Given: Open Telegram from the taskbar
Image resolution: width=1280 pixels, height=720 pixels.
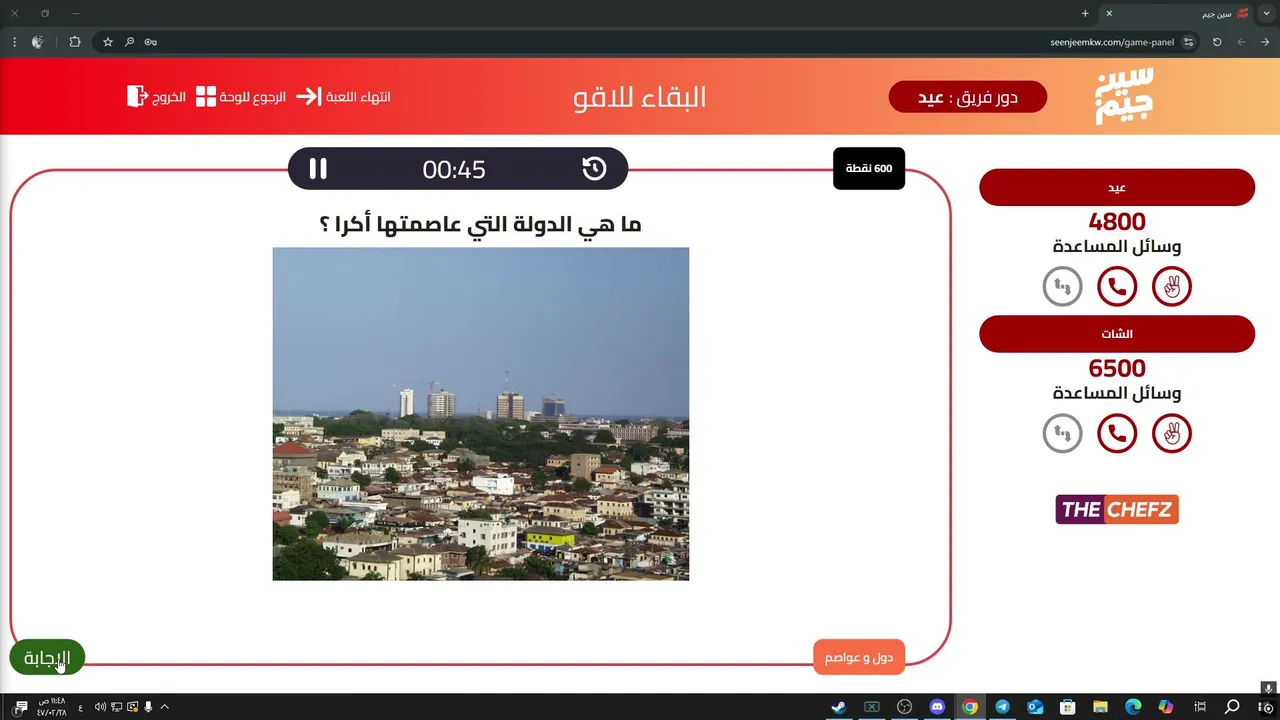Looking at the screenshot, I should (1002, 707).
